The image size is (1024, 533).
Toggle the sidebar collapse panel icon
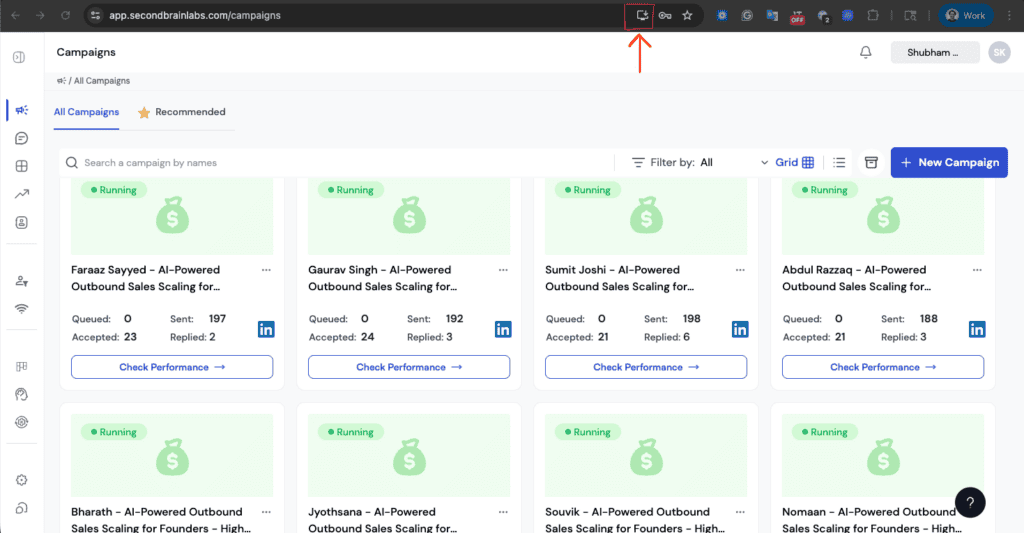(19, 57)
